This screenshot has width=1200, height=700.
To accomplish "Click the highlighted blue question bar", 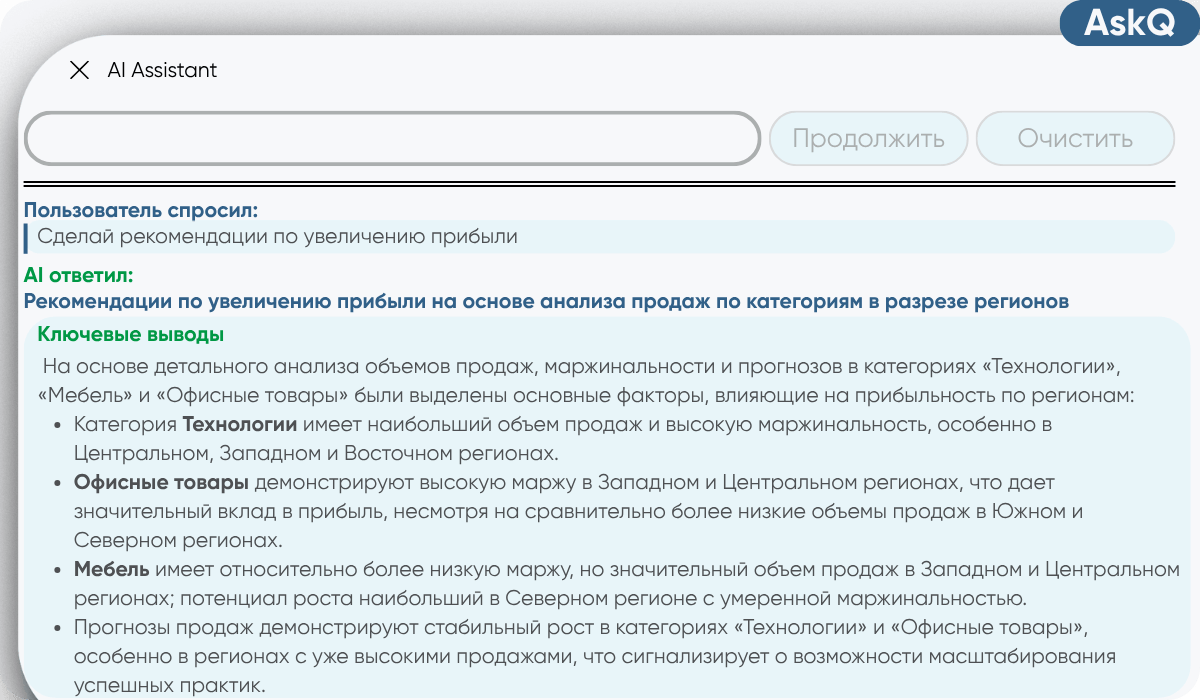I will 600,237.
